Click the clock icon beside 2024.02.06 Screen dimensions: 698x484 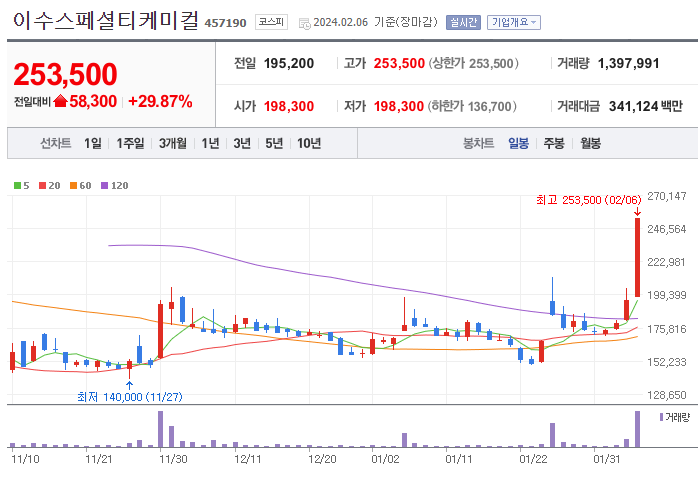click(x=305, y=24)
